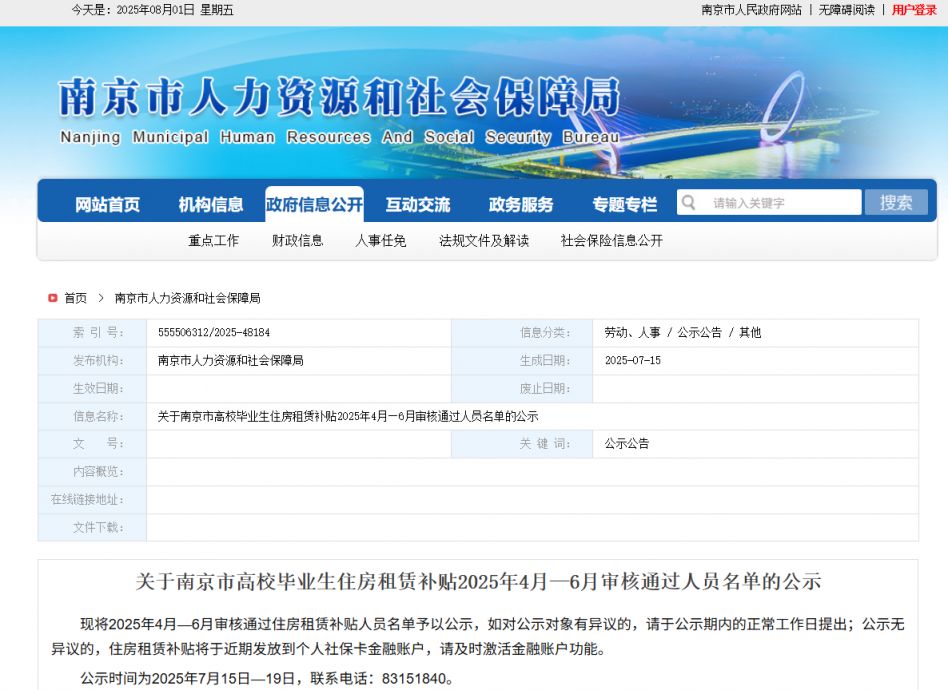Click the 索引号 label cell

point(92,333)
